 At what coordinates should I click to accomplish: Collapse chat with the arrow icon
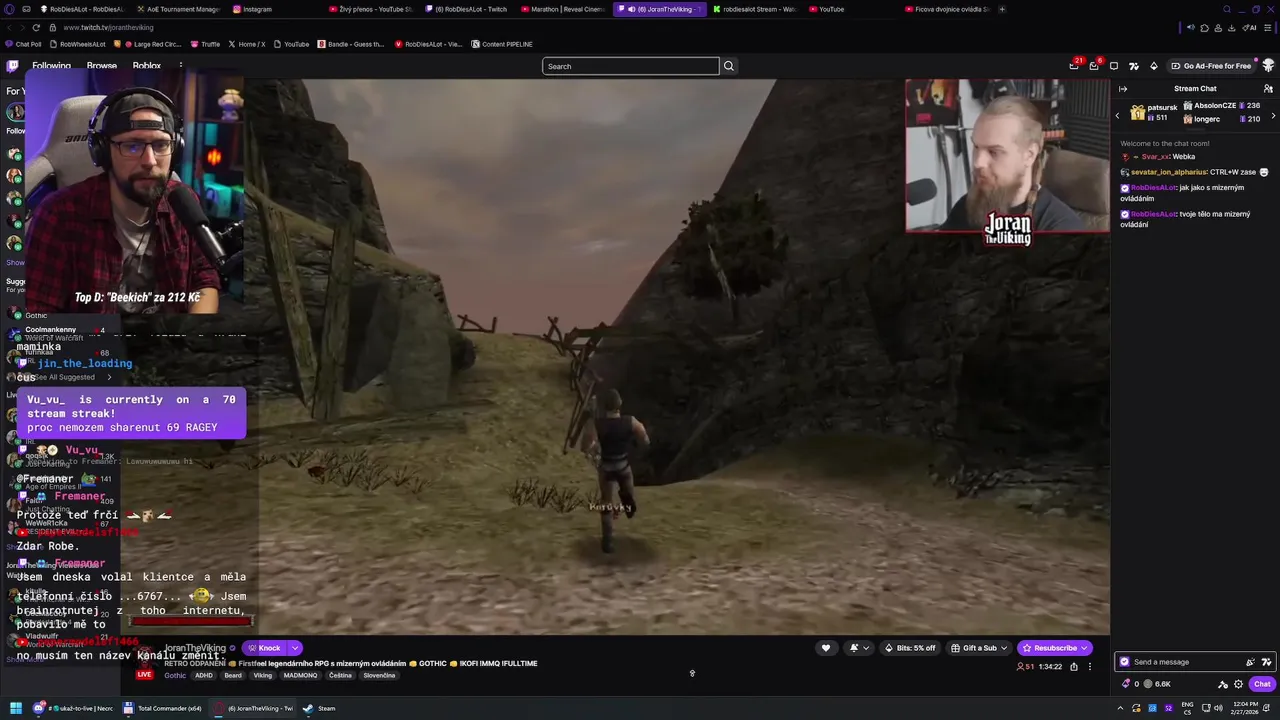(1123, 89)
